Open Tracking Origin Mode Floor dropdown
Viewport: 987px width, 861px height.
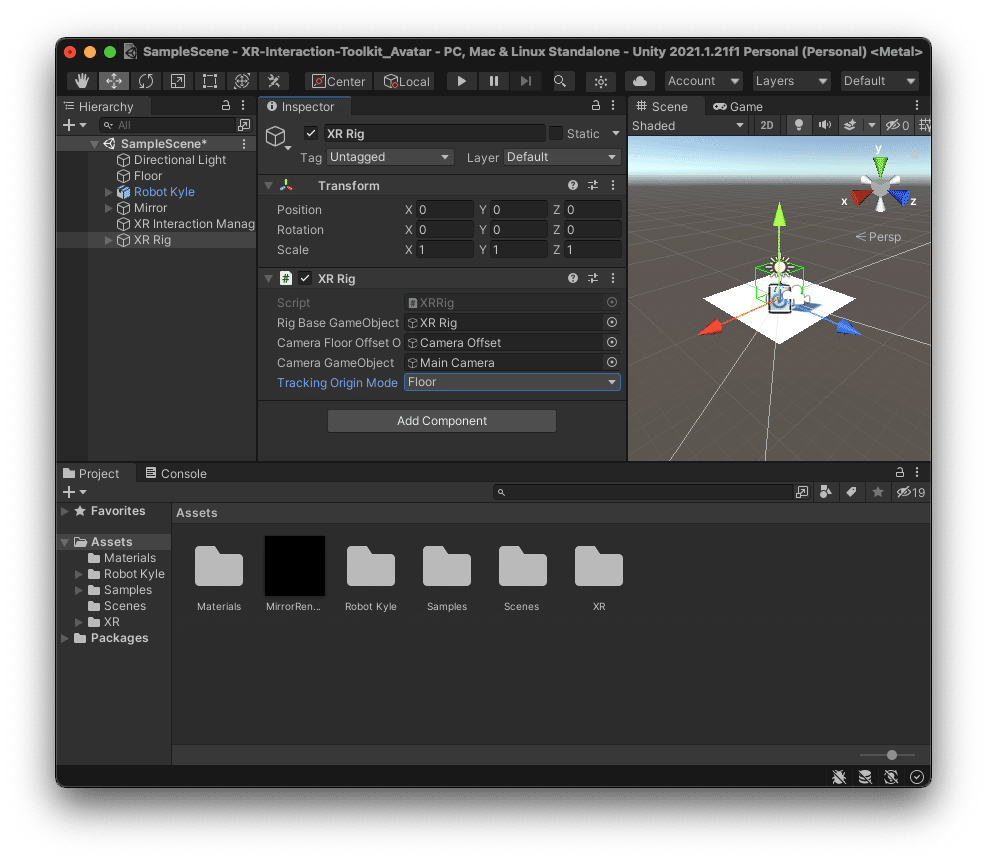tap(512, 382)
